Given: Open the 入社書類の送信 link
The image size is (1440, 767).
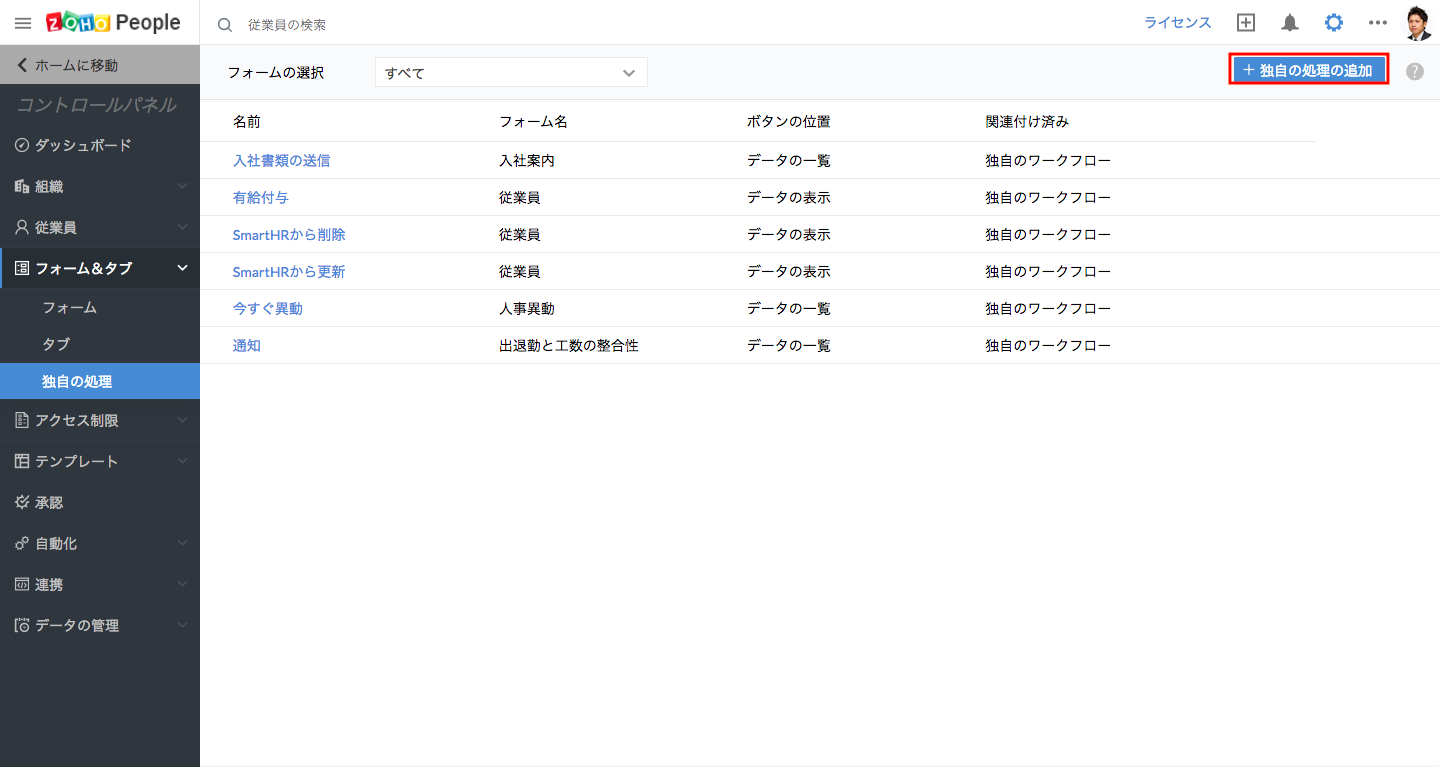Looking at the screenshot, I should tap(281, 160).
